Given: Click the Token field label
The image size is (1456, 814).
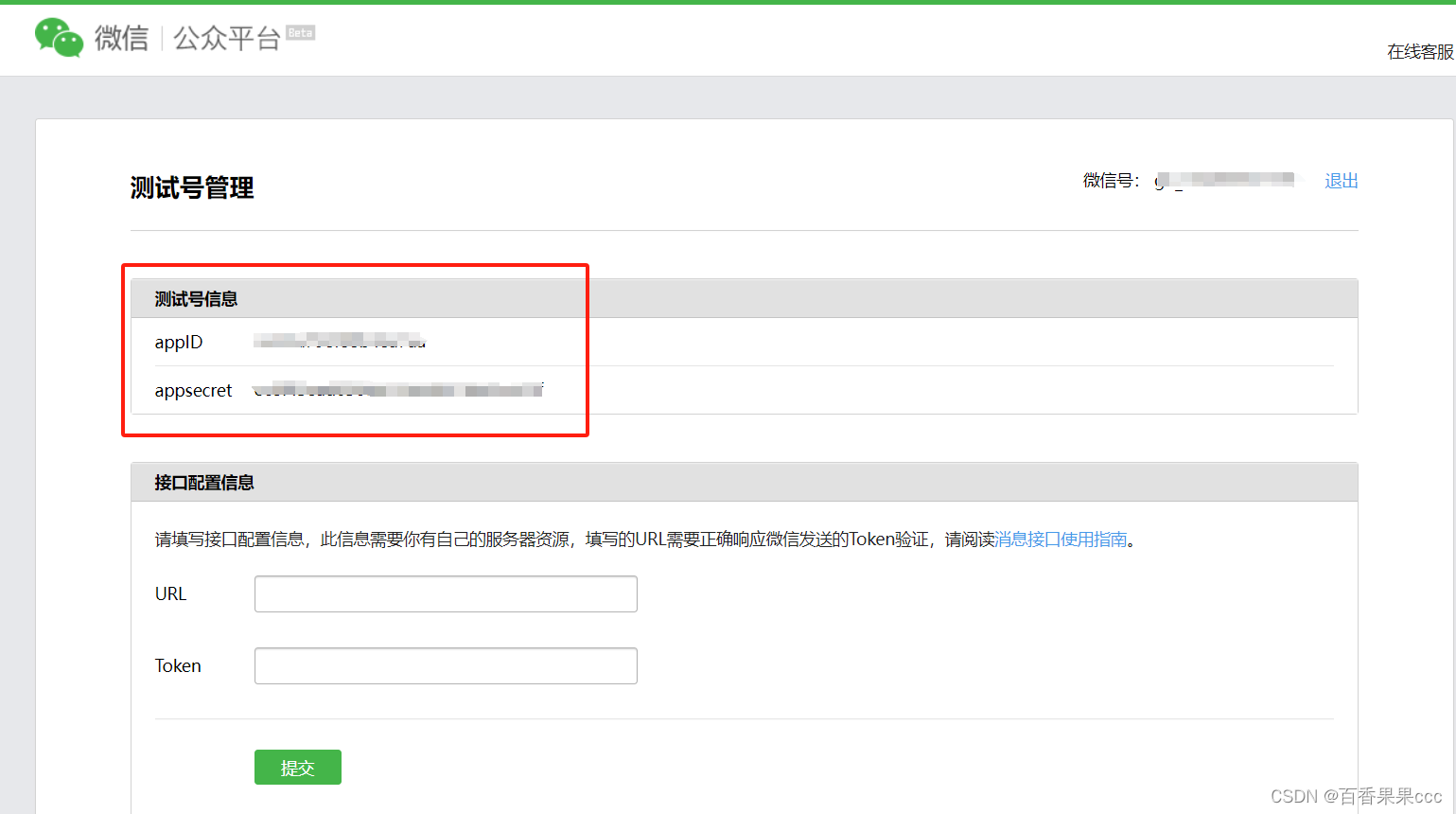Looking at the screenshot, I should [x=178, y=665].
